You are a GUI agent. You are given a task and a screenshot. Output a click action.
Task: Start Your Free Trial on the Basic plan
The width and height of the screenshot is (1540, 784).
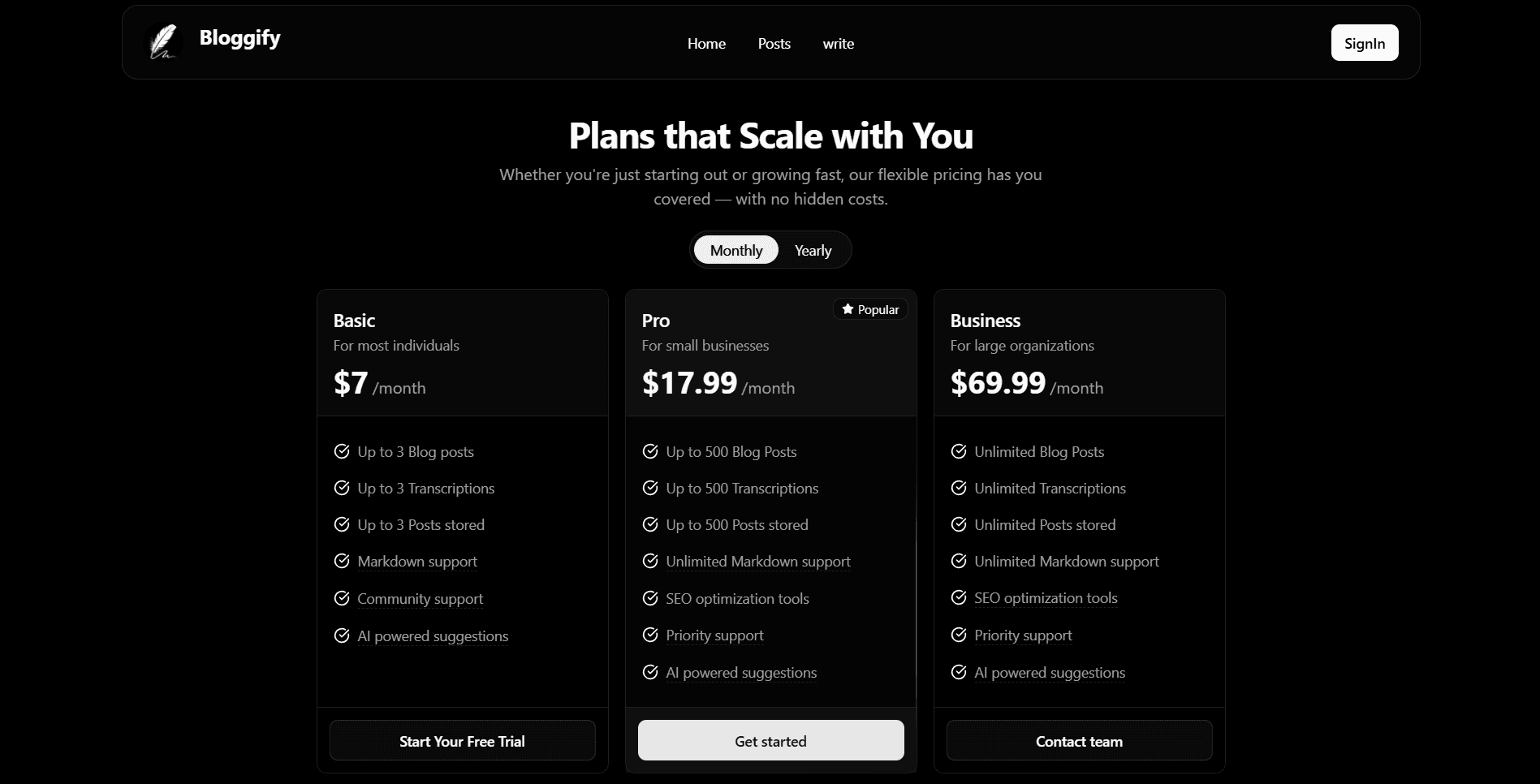461,740
